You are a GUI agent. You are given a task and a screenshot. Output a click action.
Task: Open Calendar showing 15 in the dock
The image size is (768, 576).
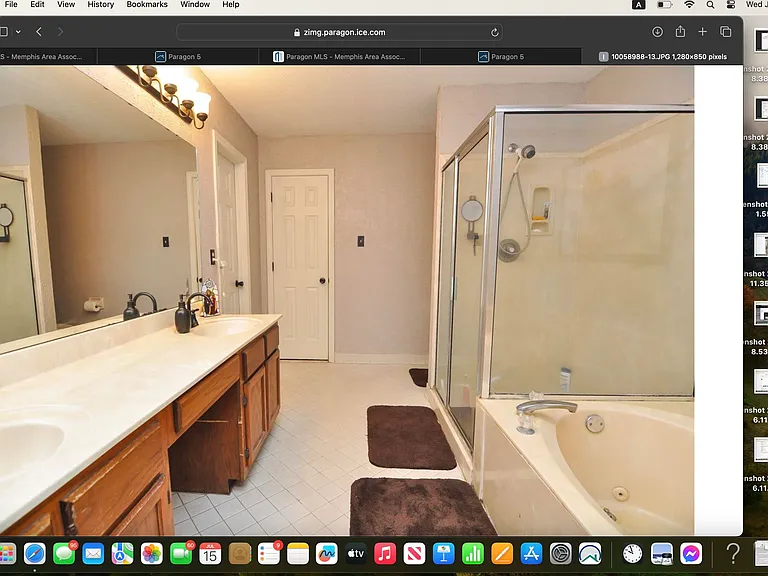pyautogui.click(x=210, y=554)
